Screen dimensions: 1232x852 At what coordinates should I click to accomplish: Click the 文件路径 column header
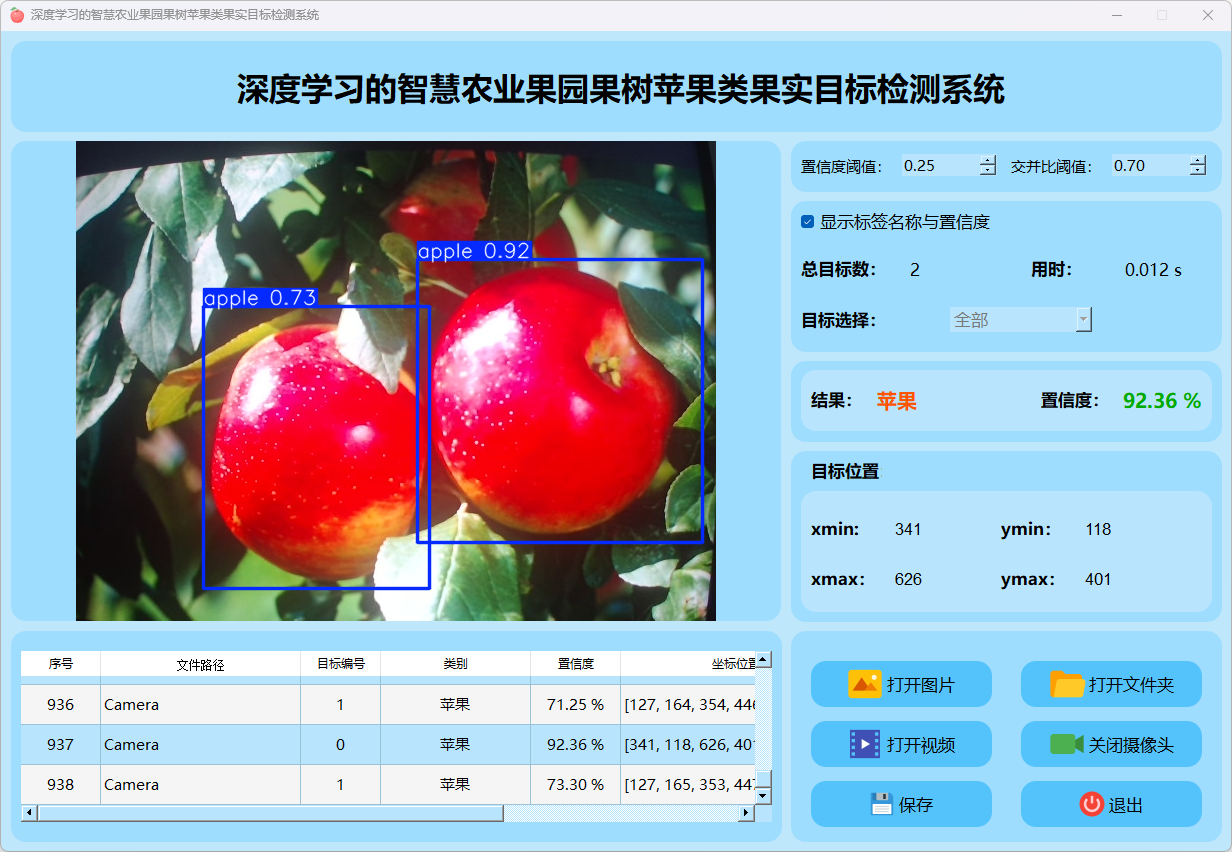coord(201,664)
